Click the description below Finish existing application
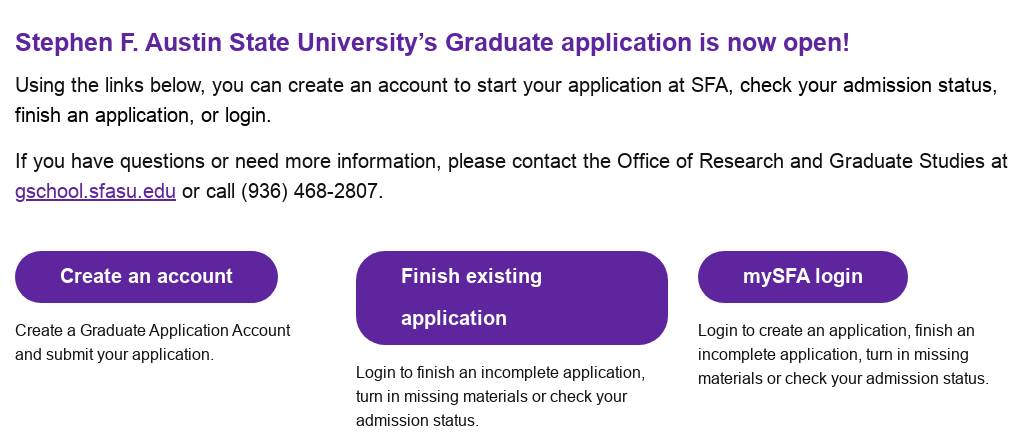The image size is (1024, 437). [x=500, y=396]
